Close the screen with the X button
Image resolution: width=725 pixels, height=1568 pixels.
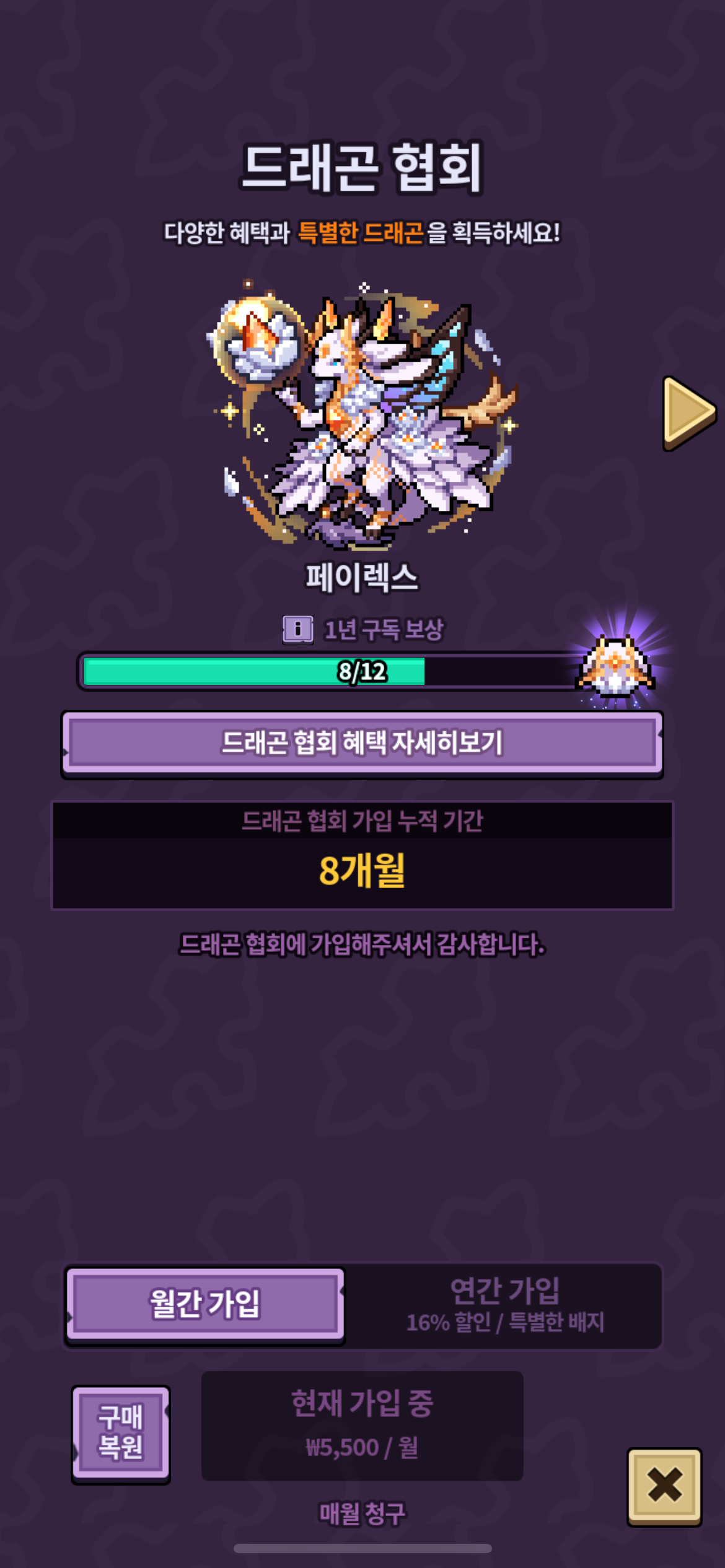click(664, 1486)
